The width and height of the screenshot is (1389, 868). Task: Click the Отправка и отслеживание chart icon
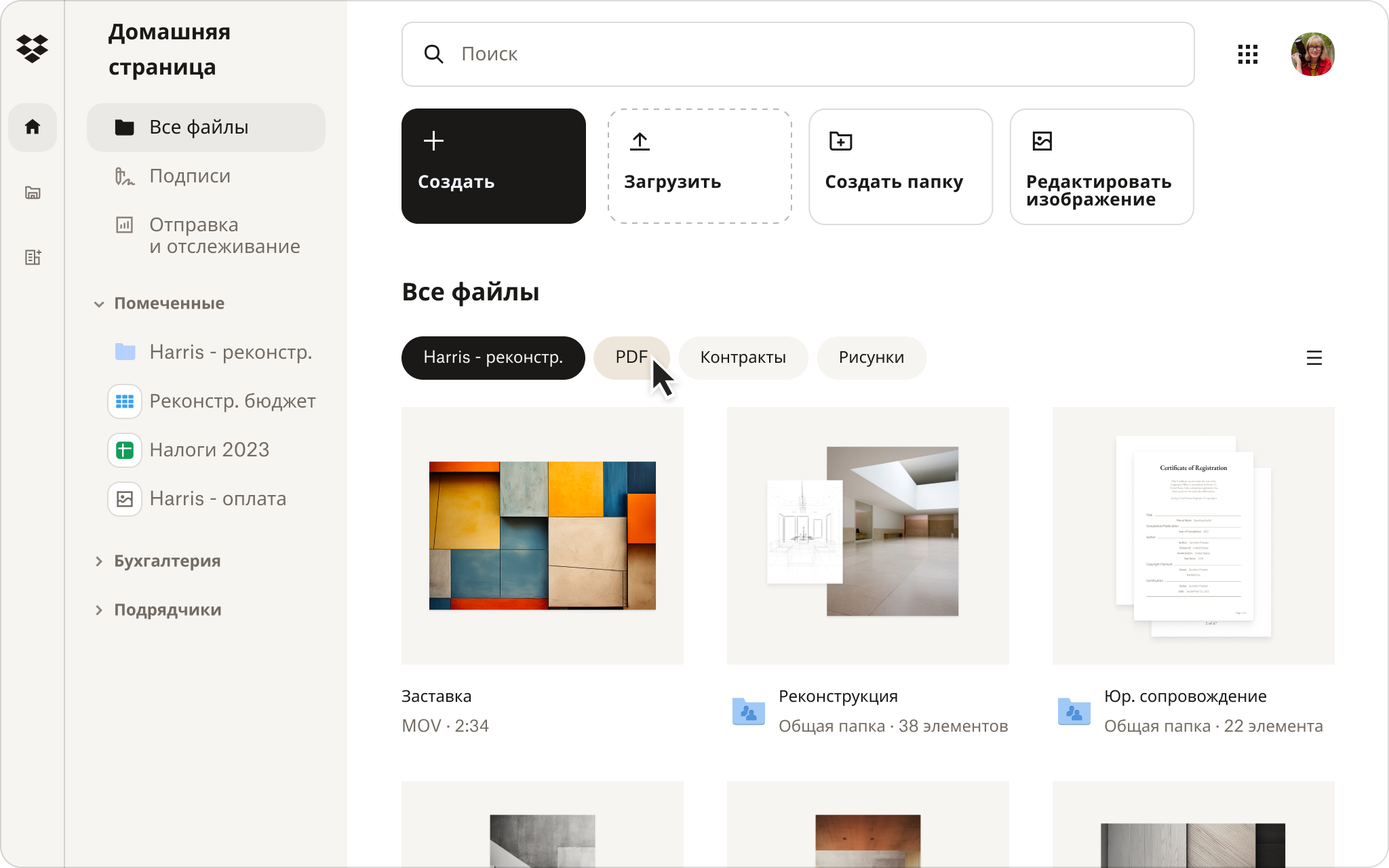pyautogui.click(x=125, y=225)
